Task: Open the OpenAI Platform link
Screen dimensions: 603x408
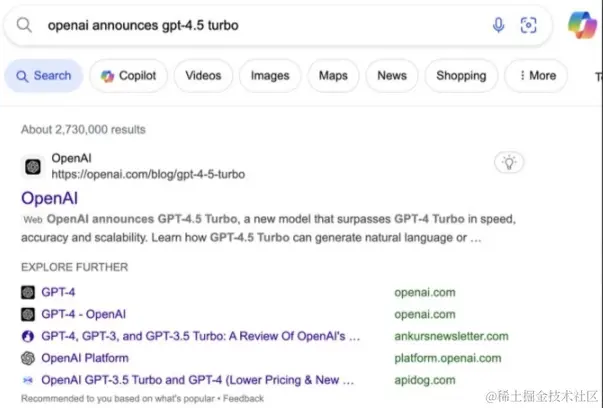Action: (85, 358)
